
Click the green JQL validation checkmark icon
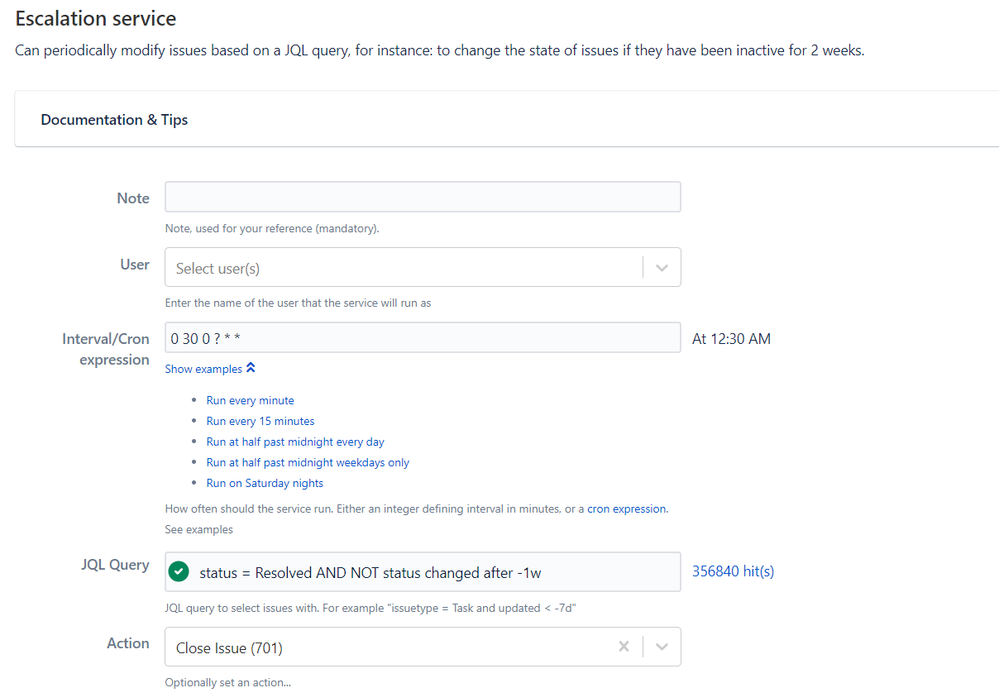(179, 571)
